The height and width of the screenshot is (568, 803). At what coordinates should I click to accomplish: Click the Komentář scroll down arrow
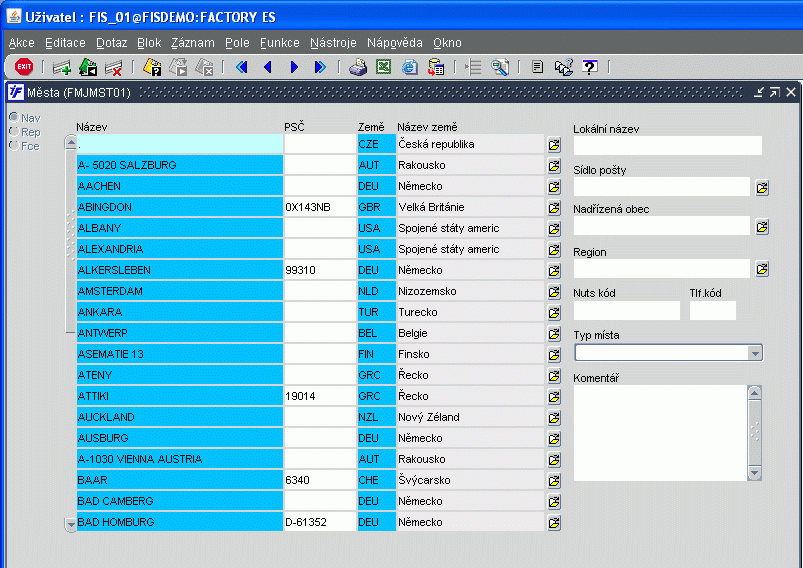754,473
